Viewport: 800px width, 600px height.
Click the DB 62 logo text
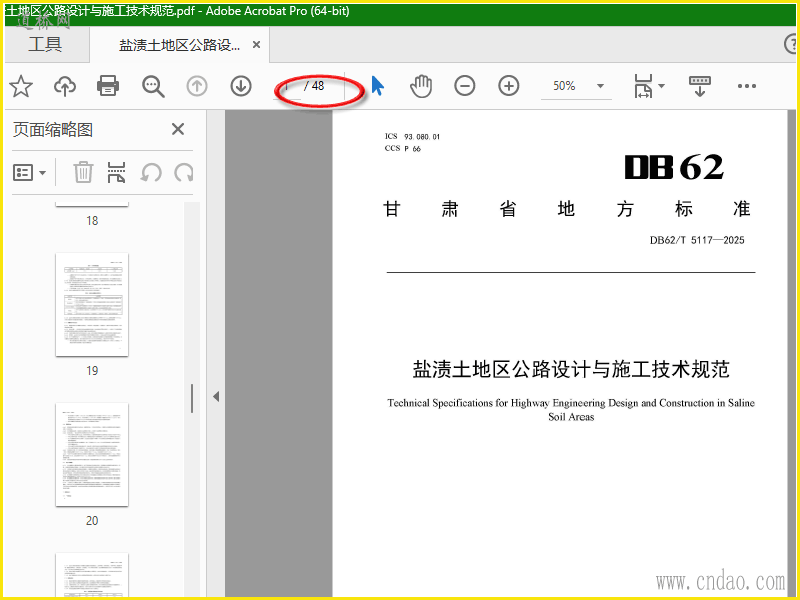click(674, 167)
